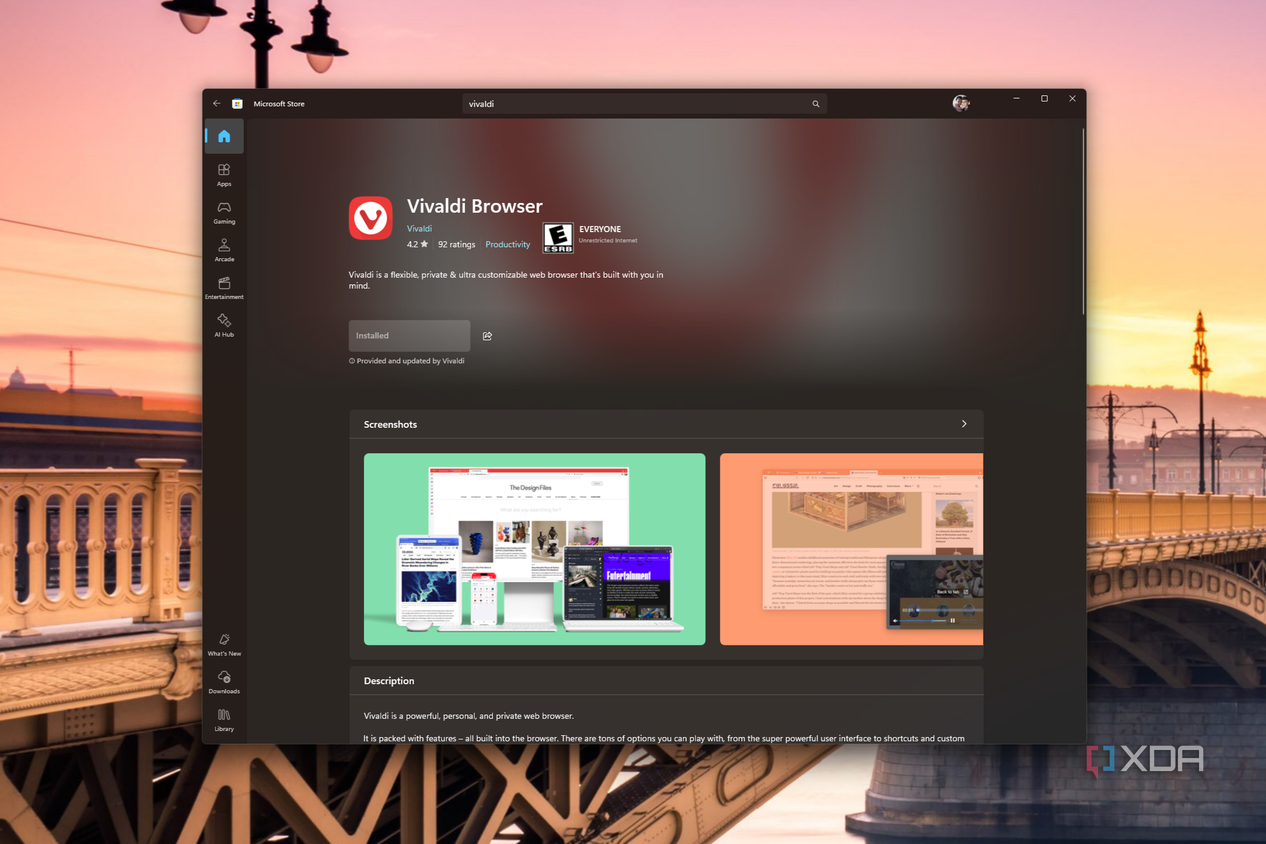
Task: Share the Vivaldi Browser app
Action: [x=487, y=336]
